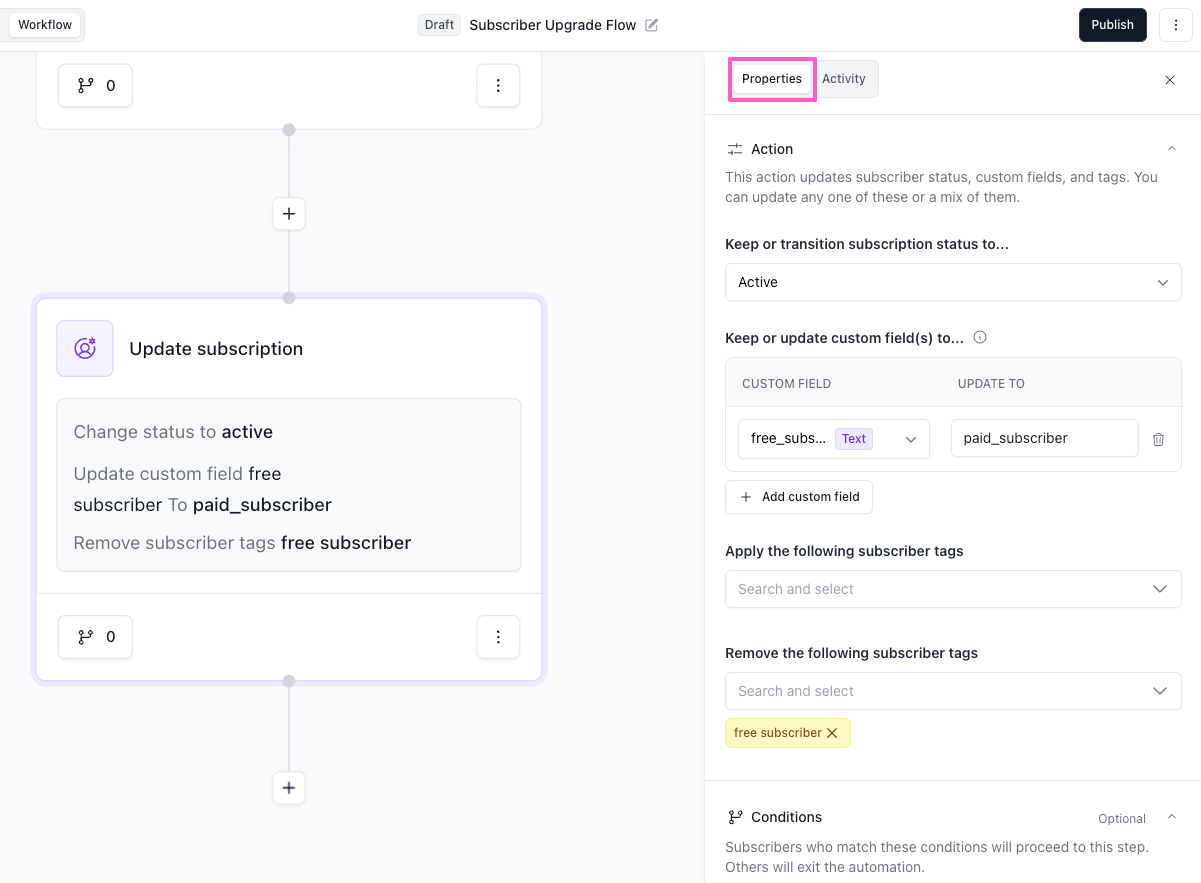The image size is (1201, 883).
Task: Collapse the Conditions section
Action: [1171, 817]
